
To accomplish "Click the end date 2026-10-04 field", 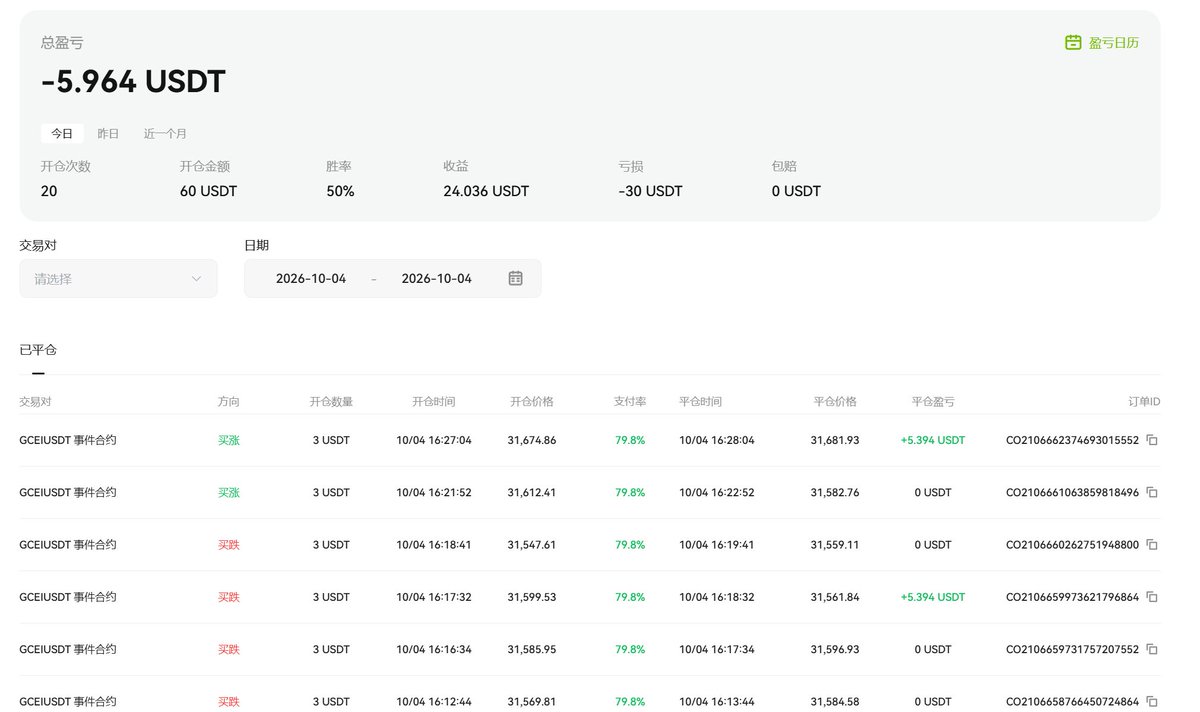I will click(x=436, y=279).
